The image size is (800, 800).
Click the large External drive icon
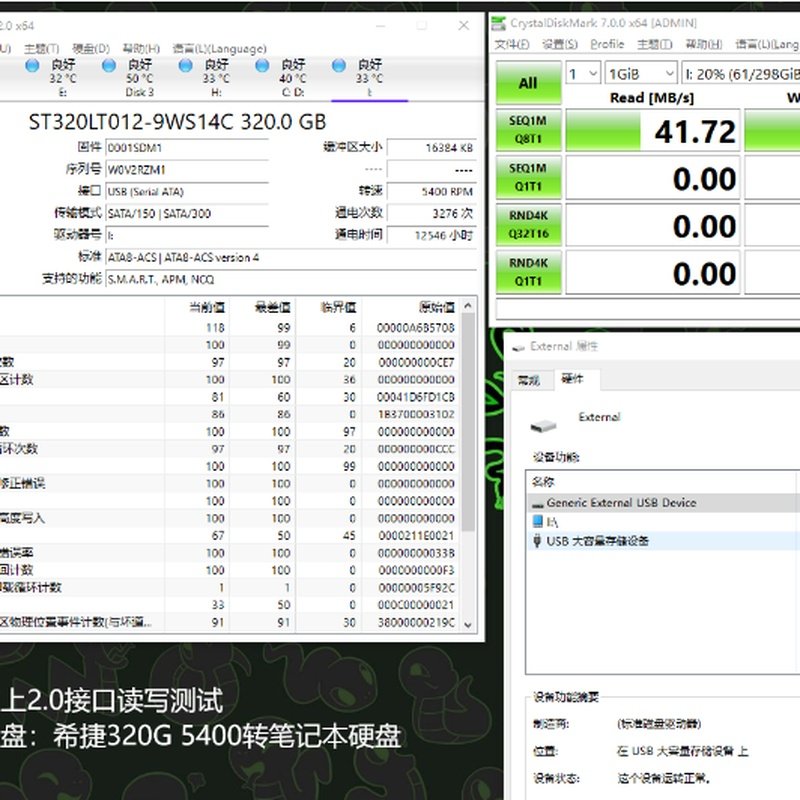543,425
